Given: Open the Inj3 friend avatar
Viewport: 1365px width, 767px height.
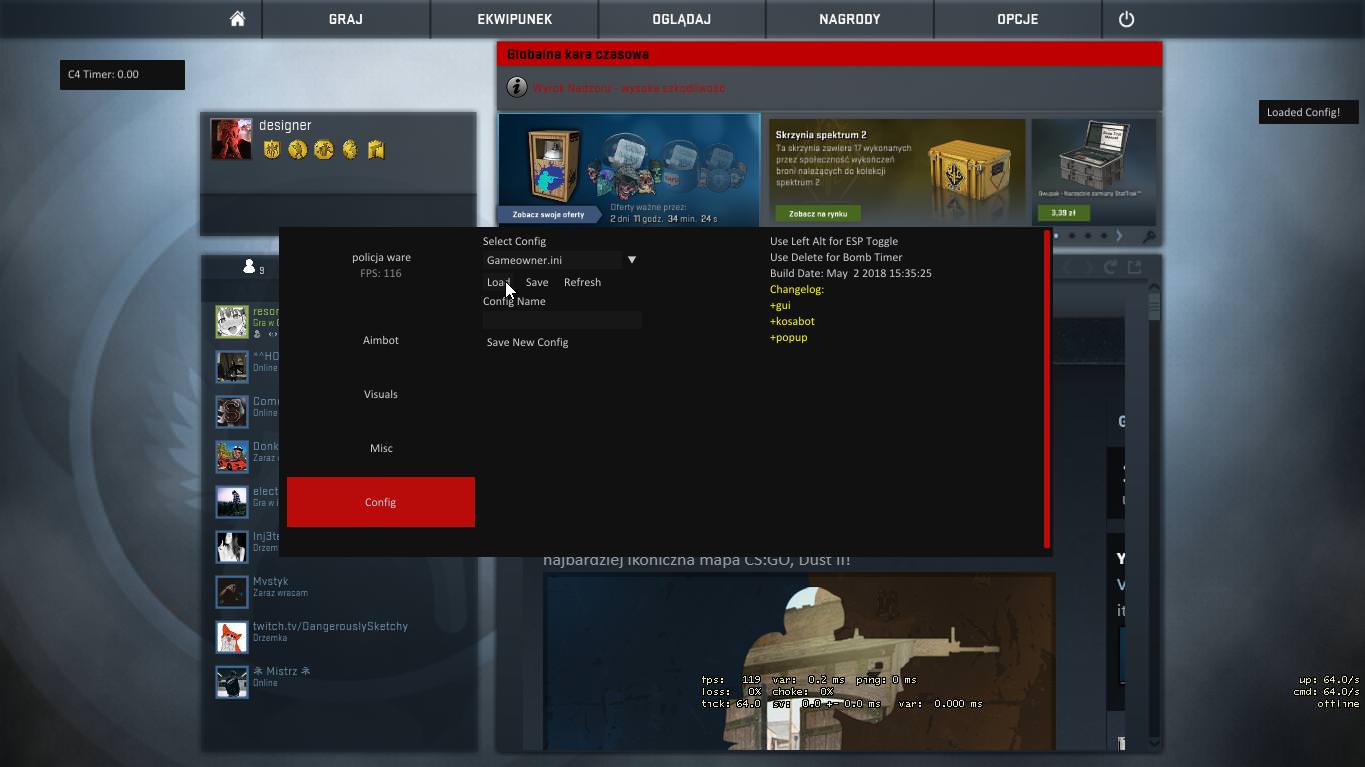Looking at the screenshot, I should (232, 546).
